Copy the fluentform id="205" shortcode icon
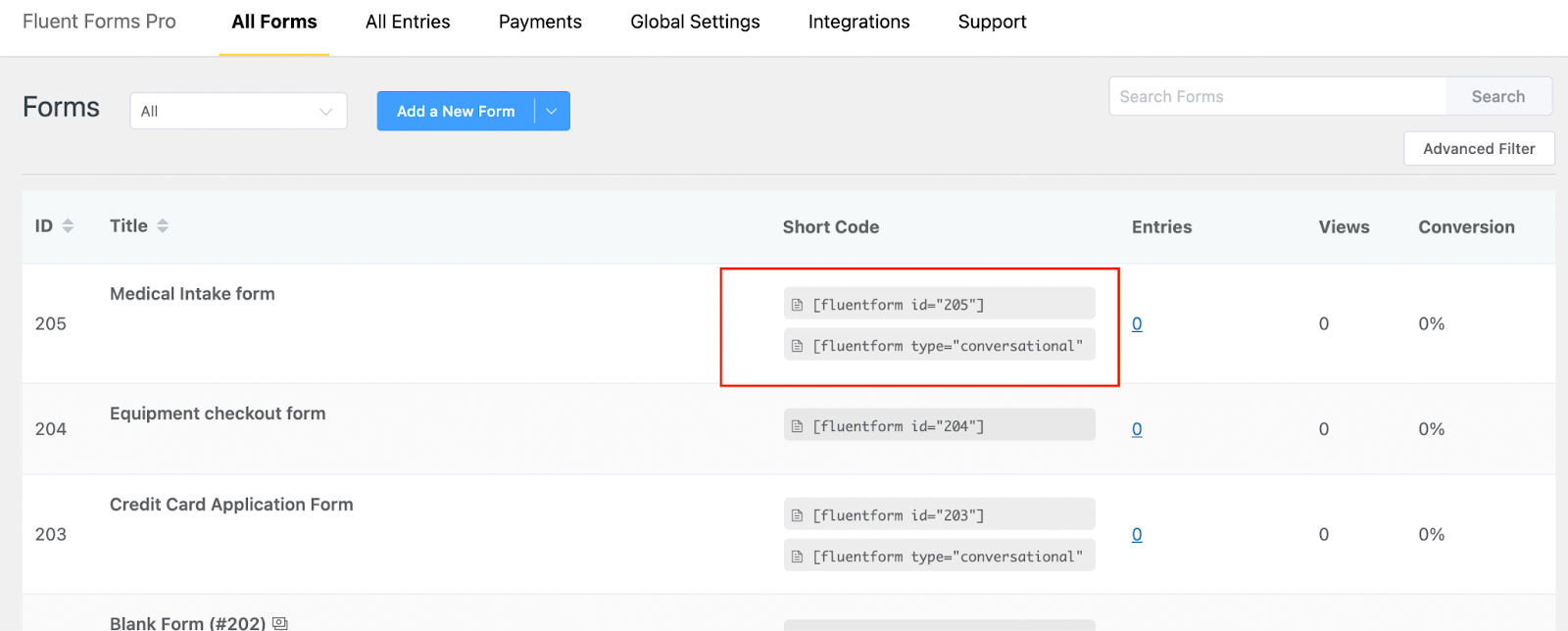The width and height of the screenshot is (1568, 631). (797, 305)
